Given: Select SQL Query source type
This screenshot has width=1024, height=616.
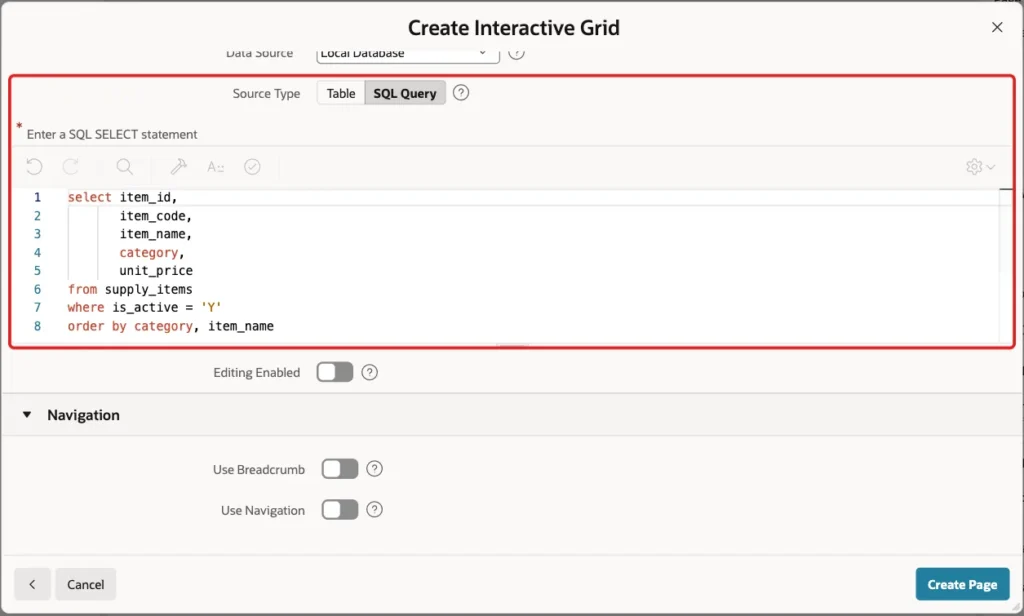Looking at the screenshot, I should click(405, 93).
